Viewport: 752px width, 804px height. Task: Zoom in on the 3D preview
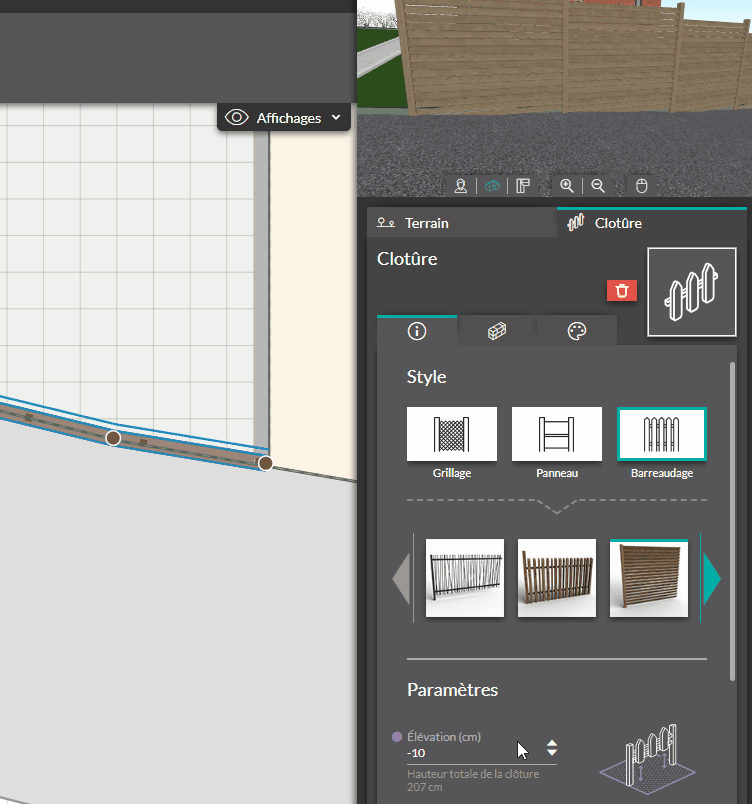pyautogui.click(x=567, y=186)
